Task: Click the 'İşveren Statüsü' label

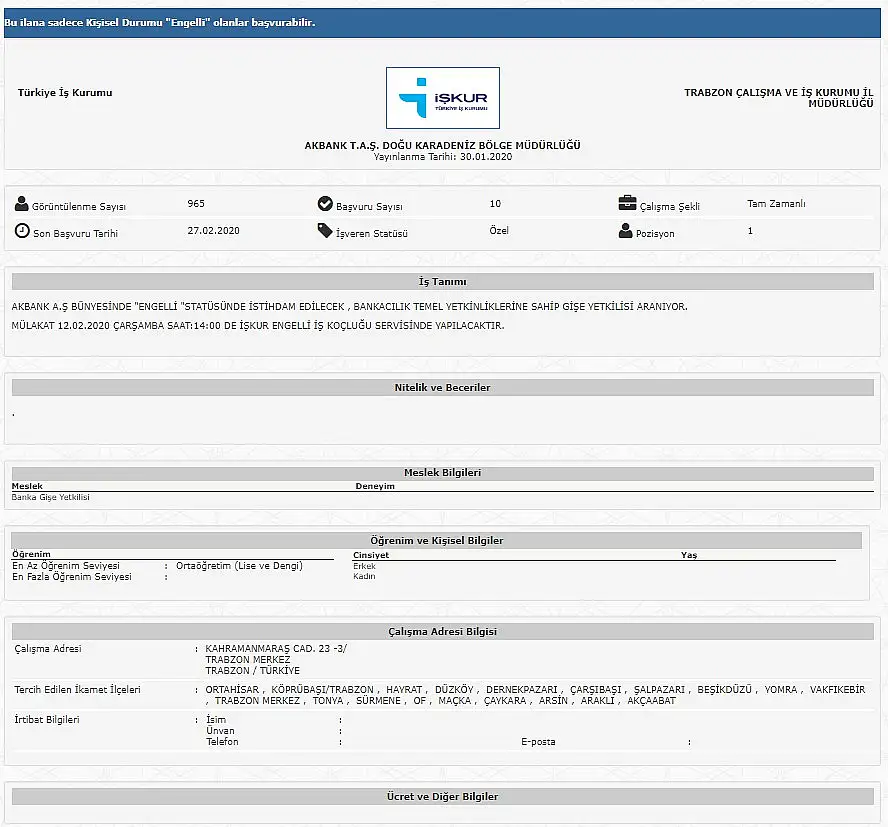Action: (x=372, y=233)
